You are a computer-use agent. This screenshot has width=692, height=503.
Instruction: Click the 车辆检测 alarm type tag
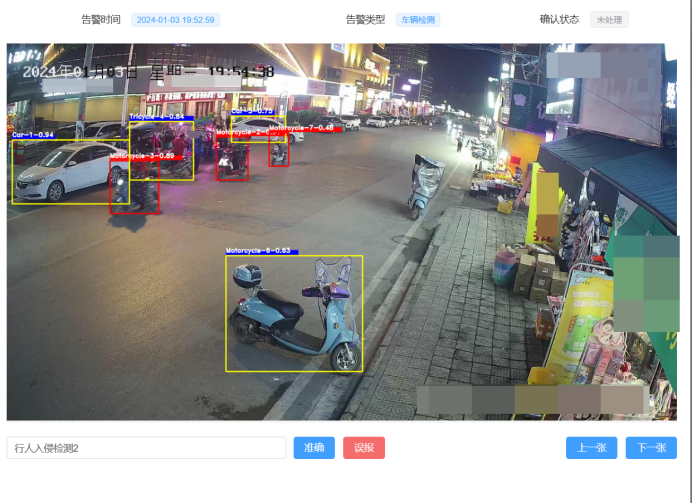click(418, 20)
